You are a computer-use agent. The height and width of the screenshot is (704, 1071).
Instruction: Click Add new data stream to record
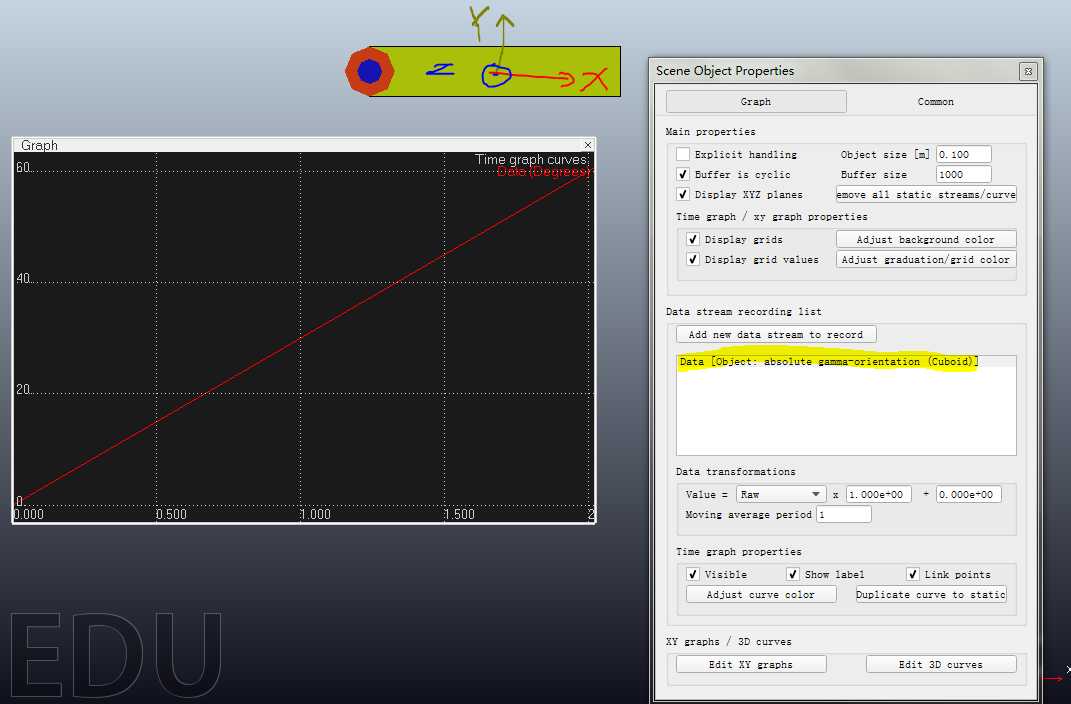pyautogui.click(x=776, y=335)
